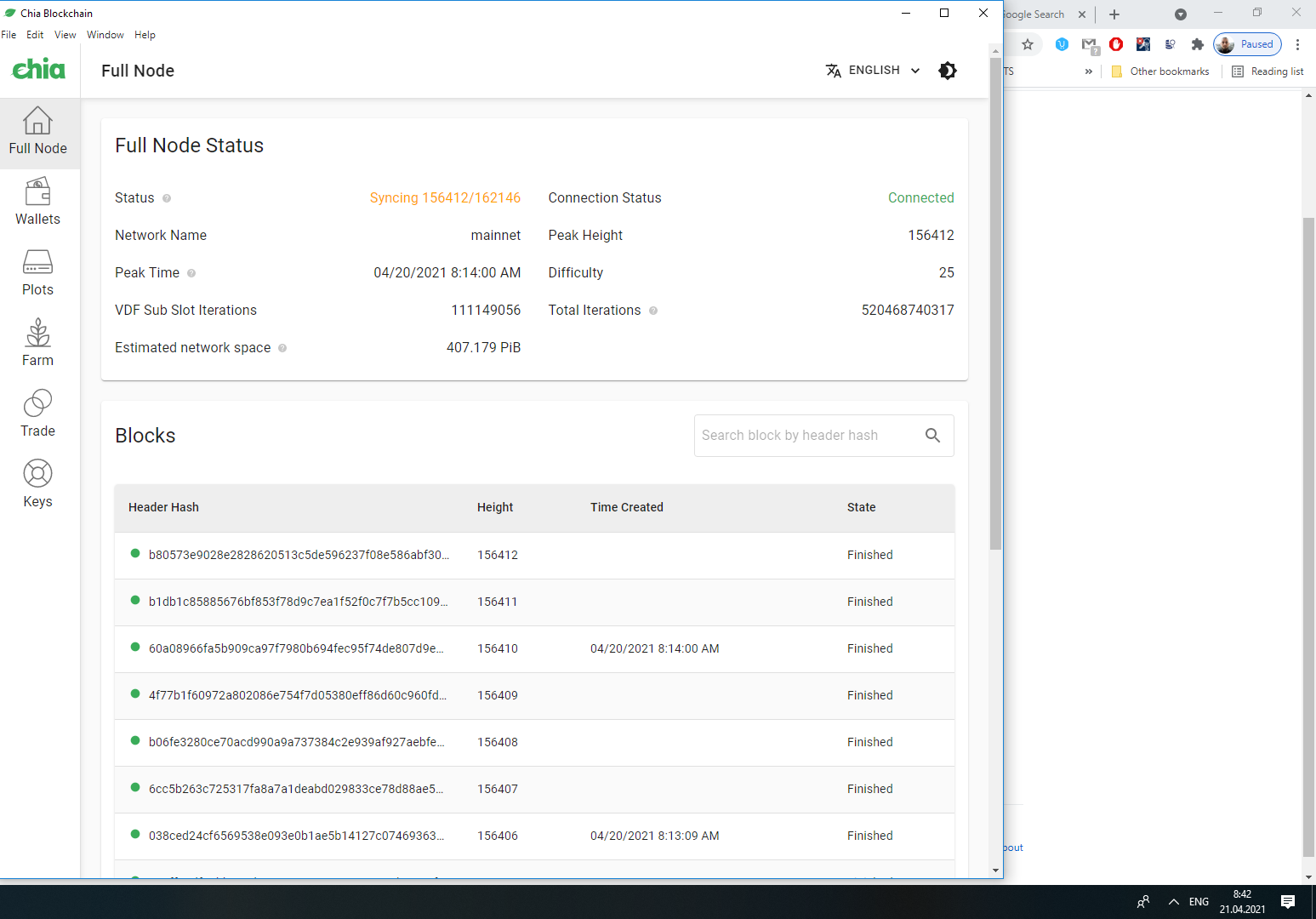This screenshot has height=919, width=1316.
Task: Open block hash starting b06fe3280ce70acd
Action: [x=297, y=742]
